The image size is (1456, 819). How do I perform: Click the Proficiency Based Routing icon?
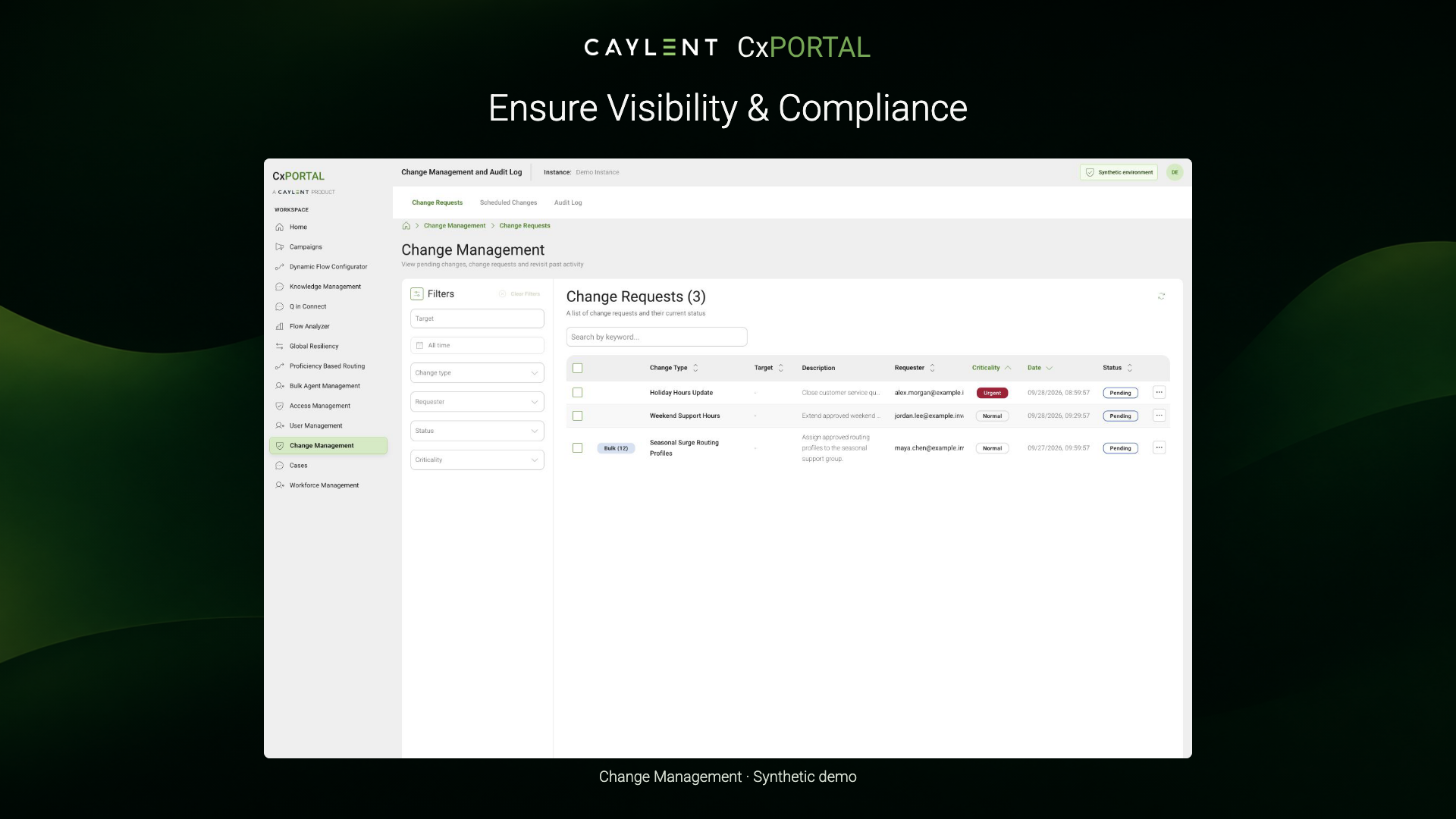(x=280, y=366)
